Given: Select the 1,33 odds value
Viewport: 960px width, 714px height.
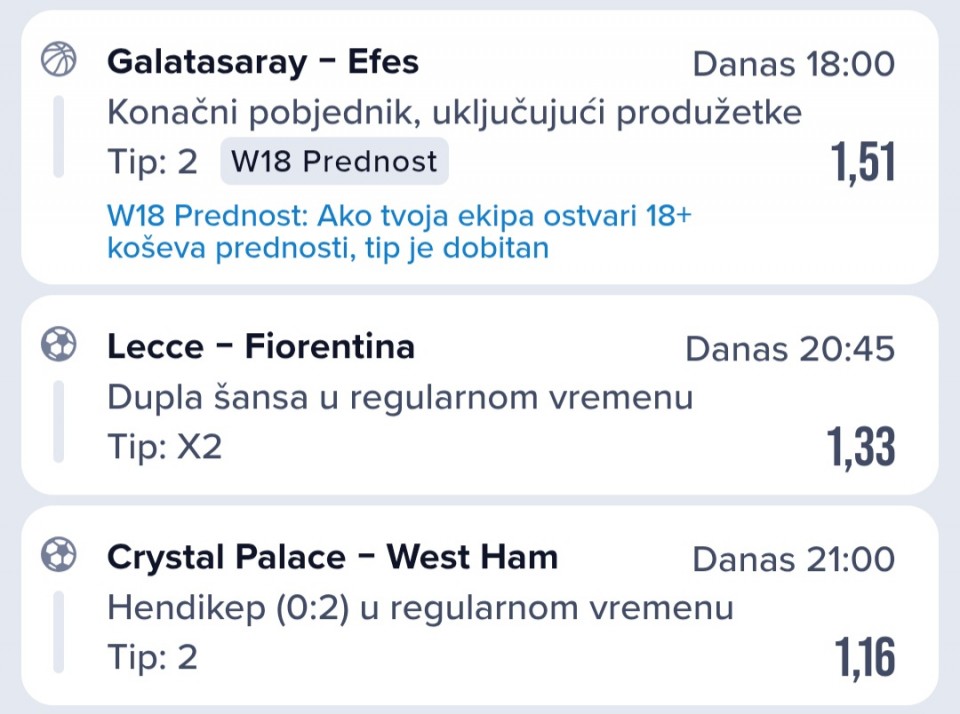Looking at the screenshot, I should pyautogui.click(x=861, y=447).
